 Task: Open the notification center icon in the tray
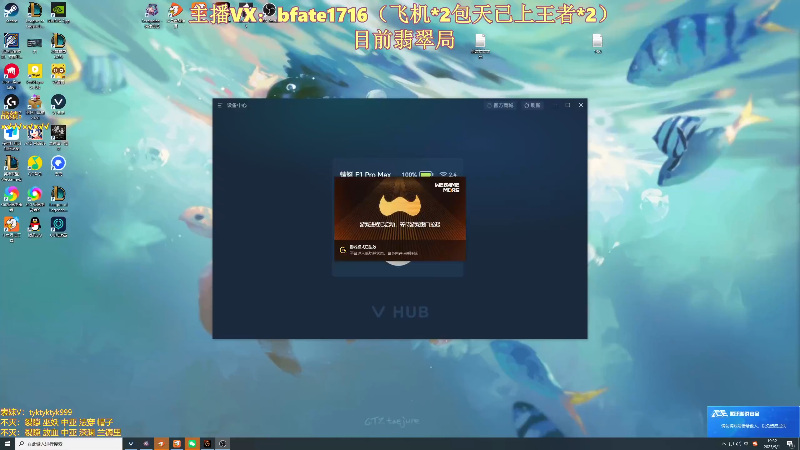tap(790, 444)
